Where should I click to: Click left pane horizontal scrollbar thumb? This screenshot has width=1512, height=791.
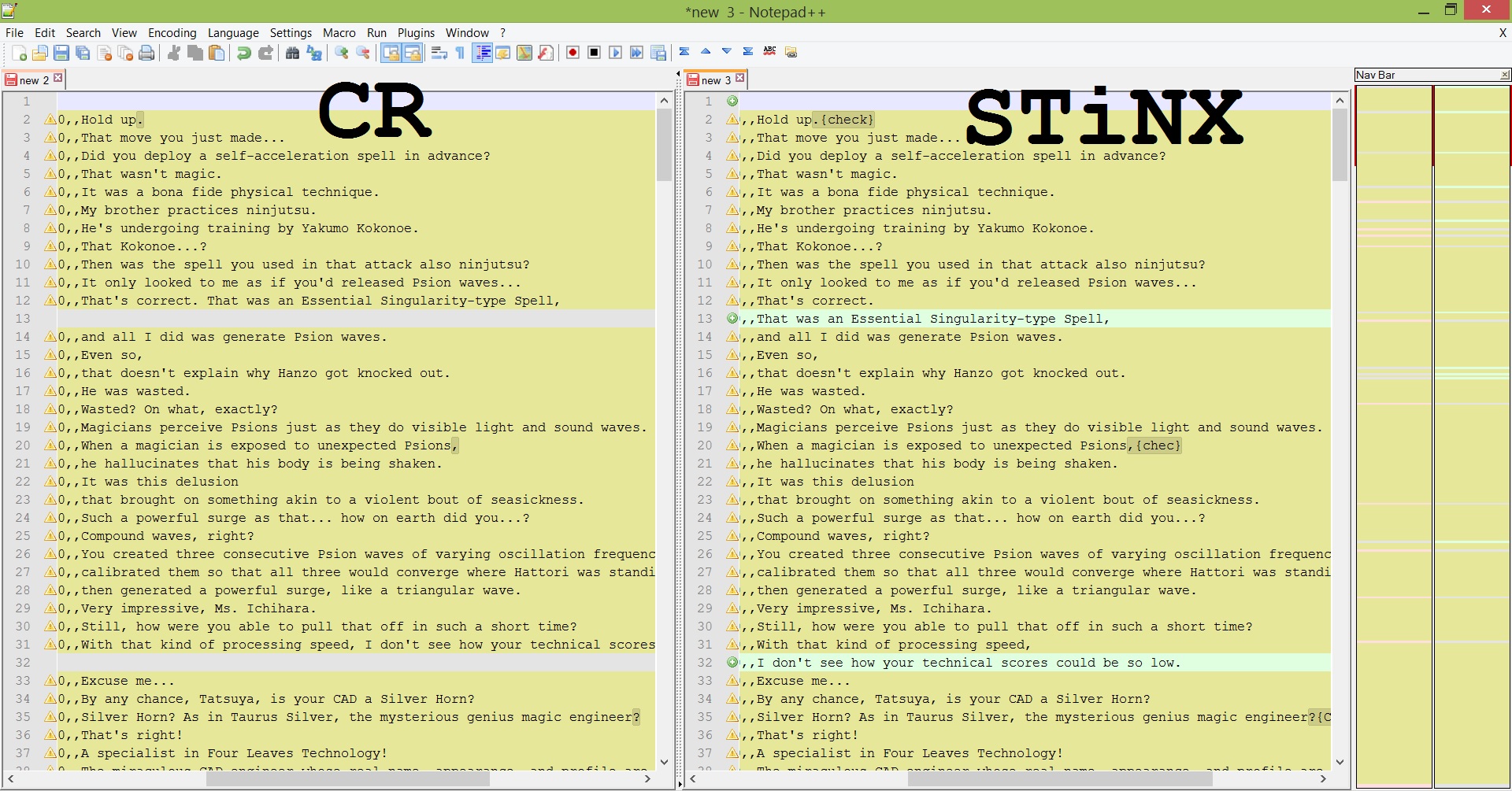point(347,778)
